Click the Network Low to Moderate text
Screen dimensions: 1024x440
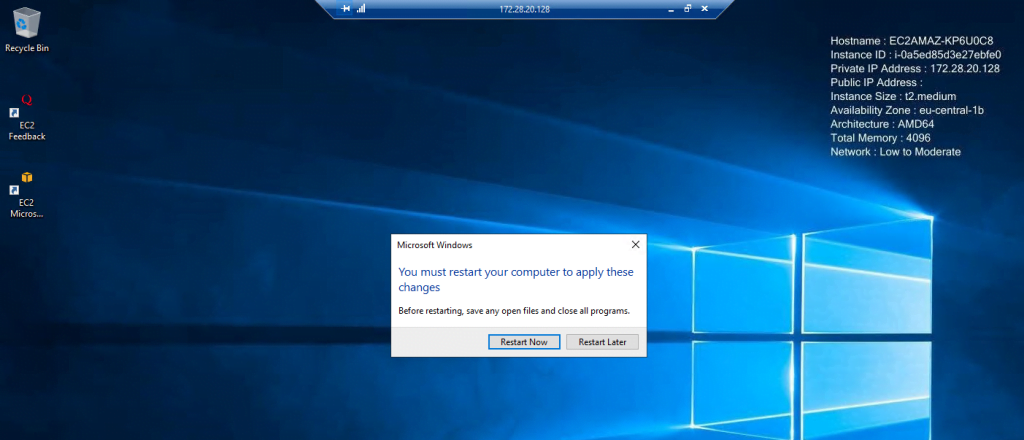click(895, 151)
